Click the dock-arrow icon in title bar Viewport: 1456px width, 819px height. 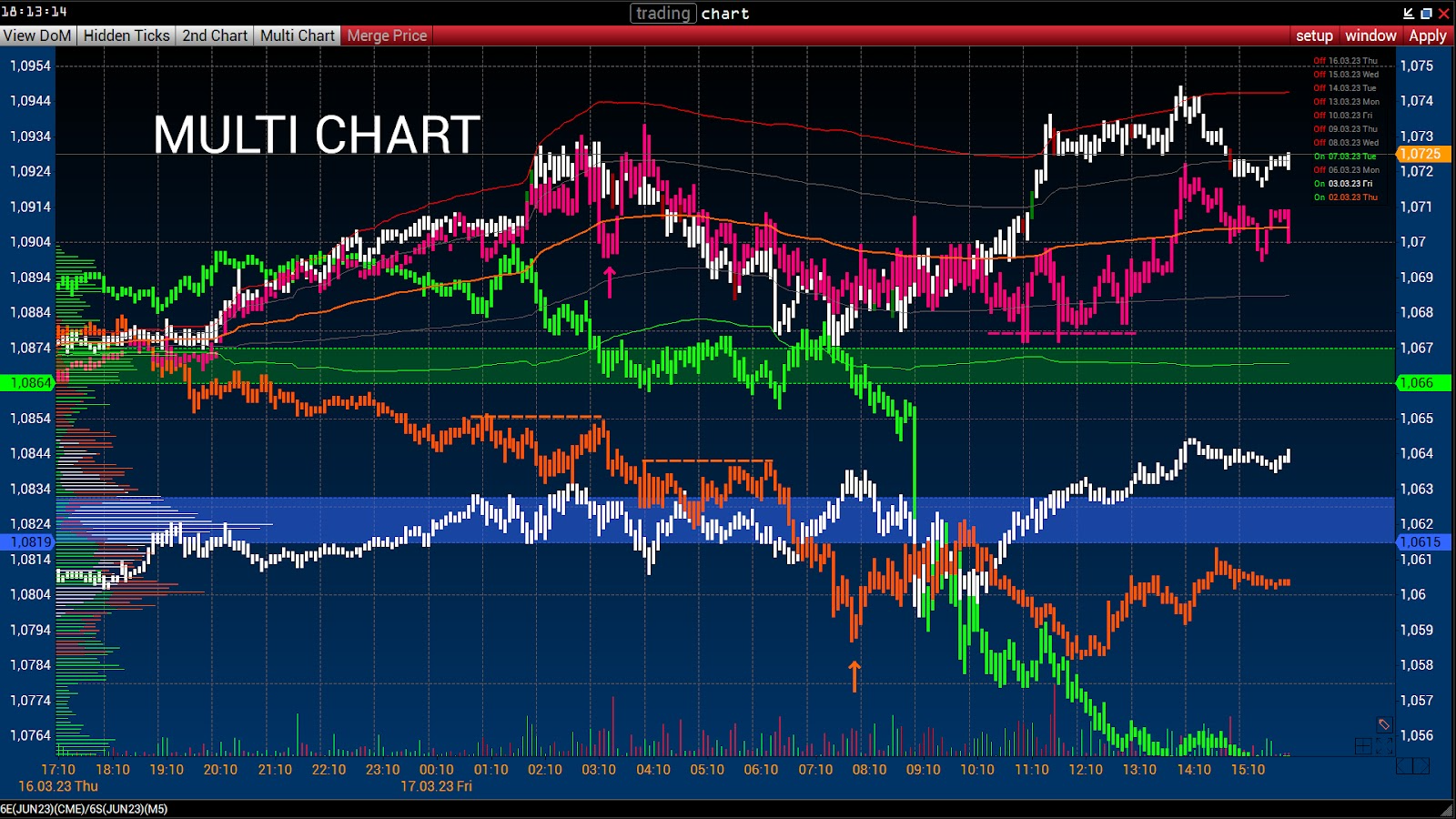(x=1408, y=13)
